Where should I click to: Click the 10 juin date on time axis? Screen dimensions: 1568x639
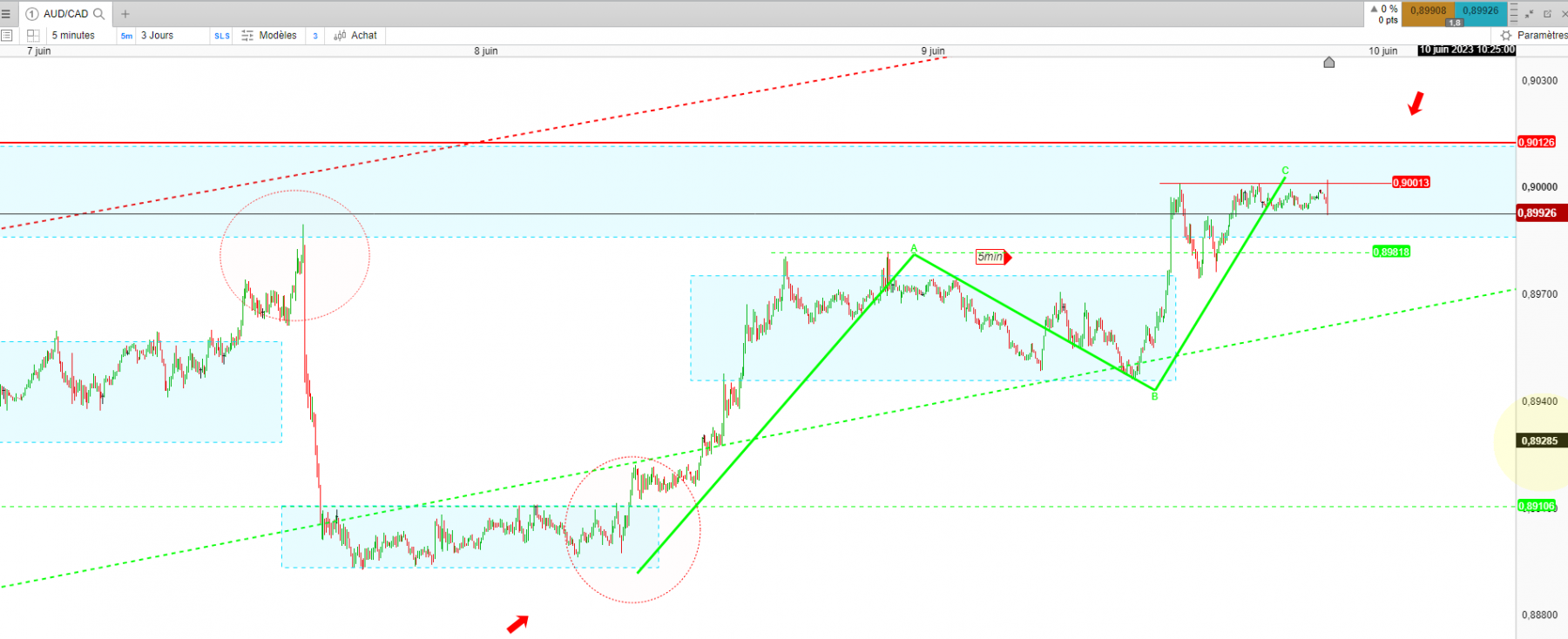1383,51
